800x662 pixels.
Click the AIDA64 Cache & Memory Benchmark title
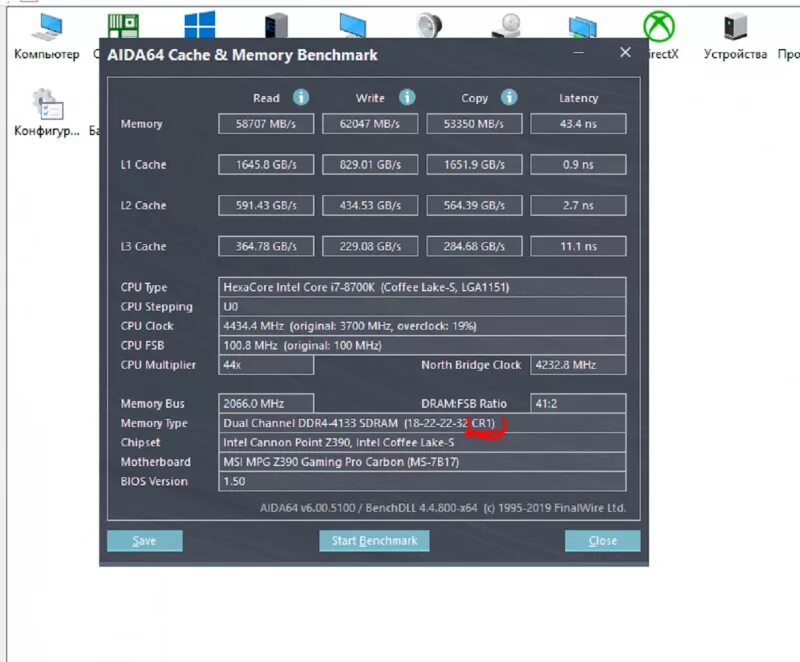[242, 55]
